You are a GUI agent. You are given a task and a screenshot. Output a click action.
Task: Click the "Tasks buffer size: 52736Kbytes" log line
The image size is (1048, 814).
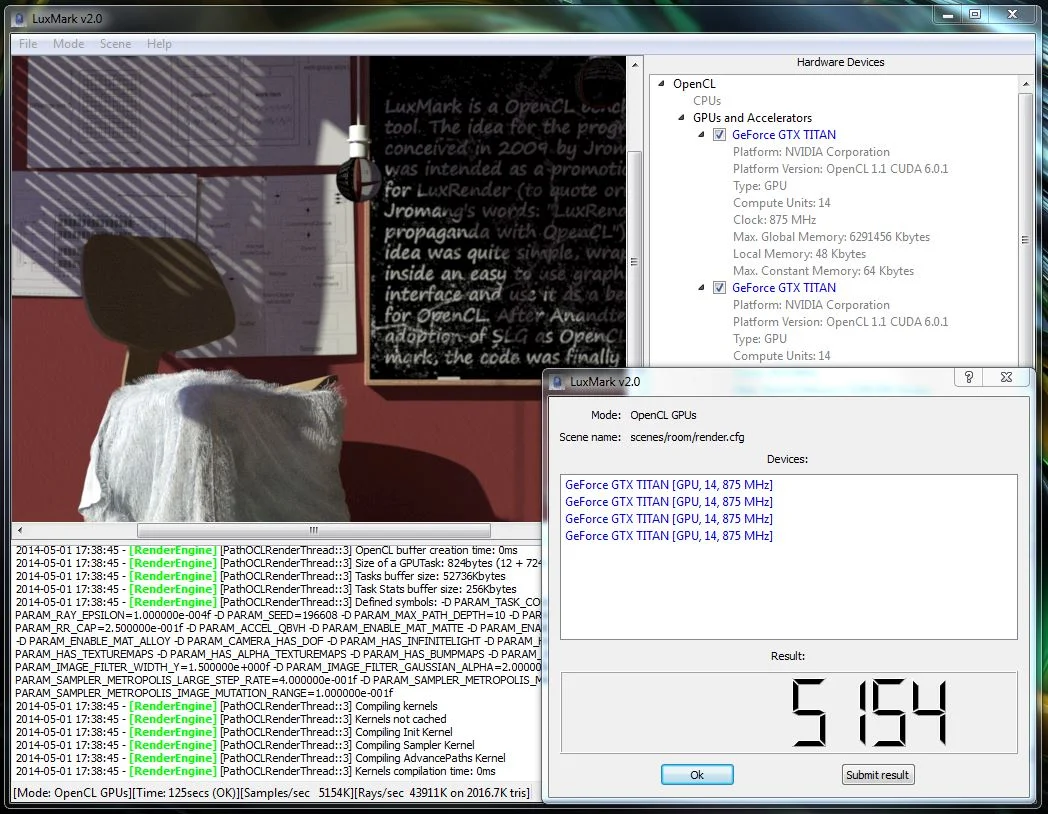pos(261,576)
